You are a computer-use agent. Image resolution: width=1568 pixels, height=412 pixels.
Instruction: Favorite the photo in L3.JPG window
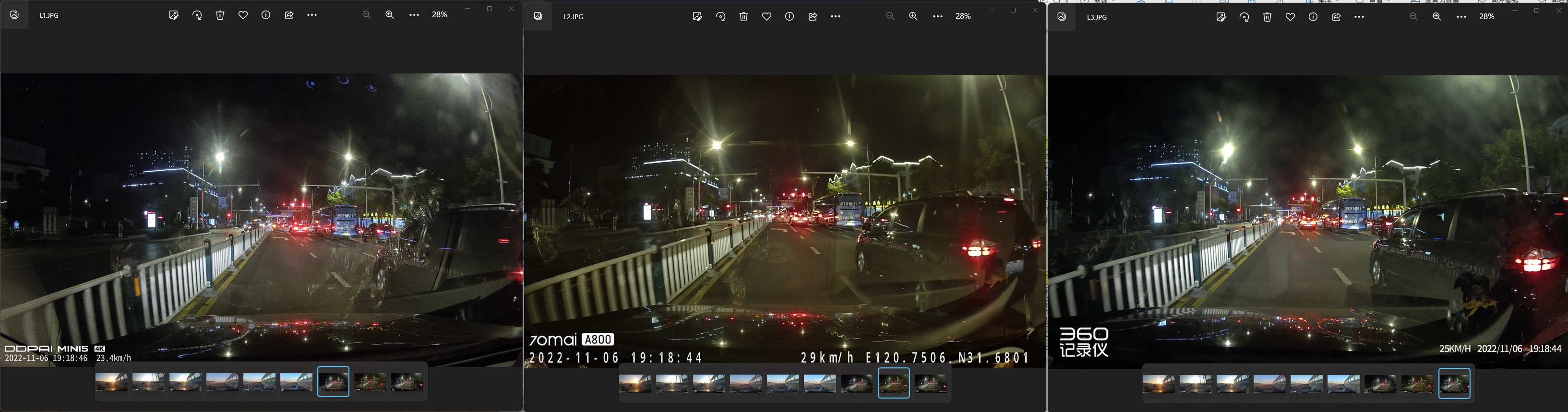coord(1290,17)
